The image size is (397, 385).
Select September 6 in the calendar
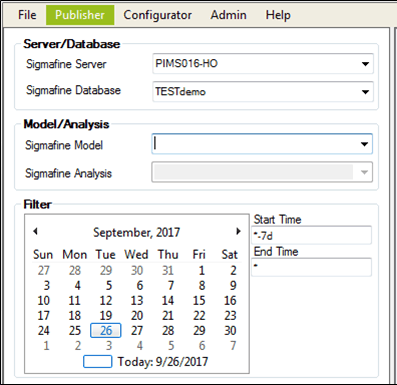point(140,286)
